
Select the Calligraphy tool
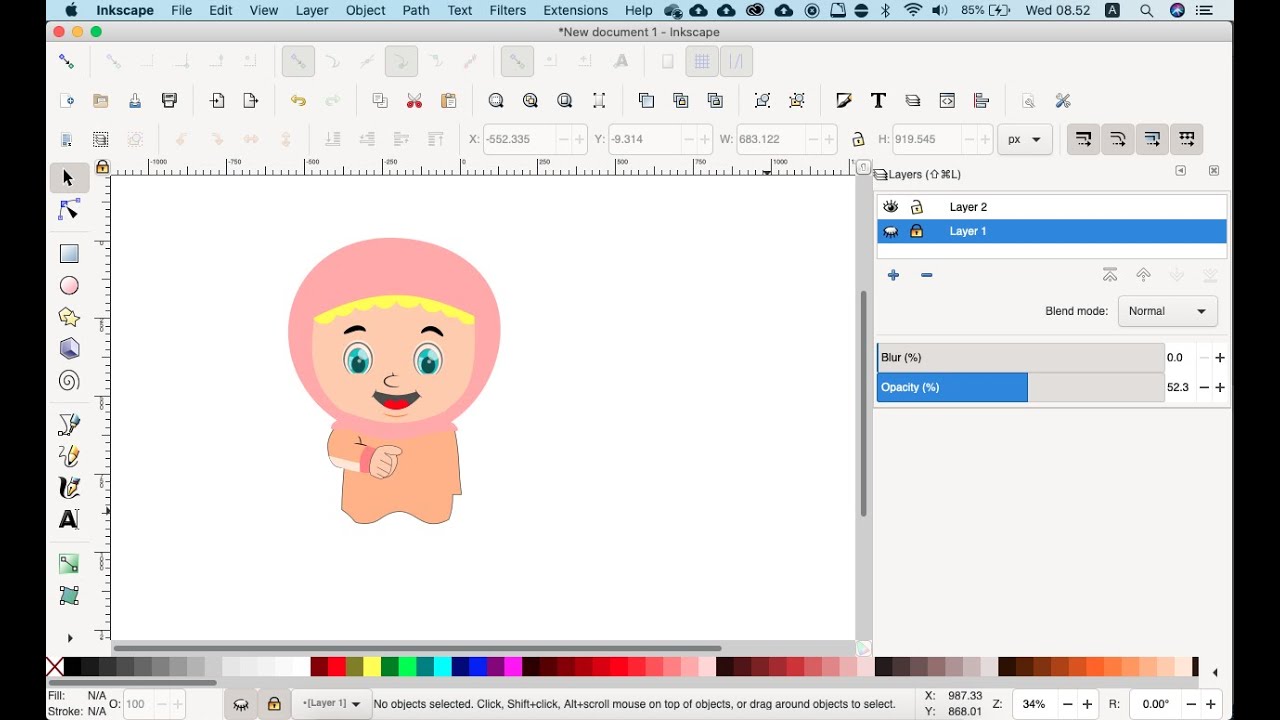[68, 488]
